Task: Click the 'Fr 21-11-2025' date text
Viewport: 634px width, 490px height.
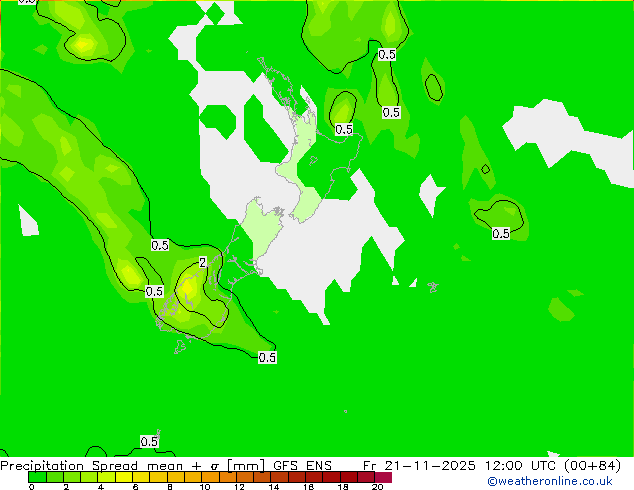Action: [x=419, y=466]
